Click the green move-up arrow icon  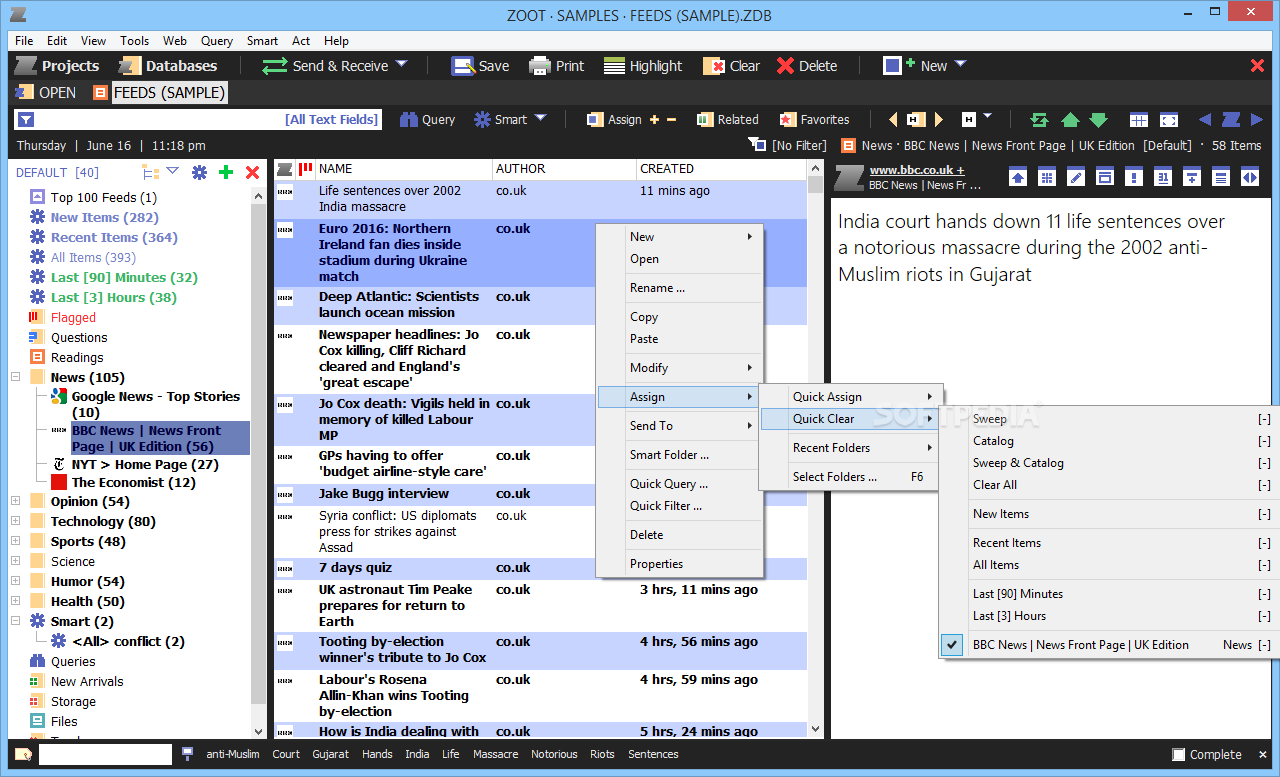[x=1070, y=120]
